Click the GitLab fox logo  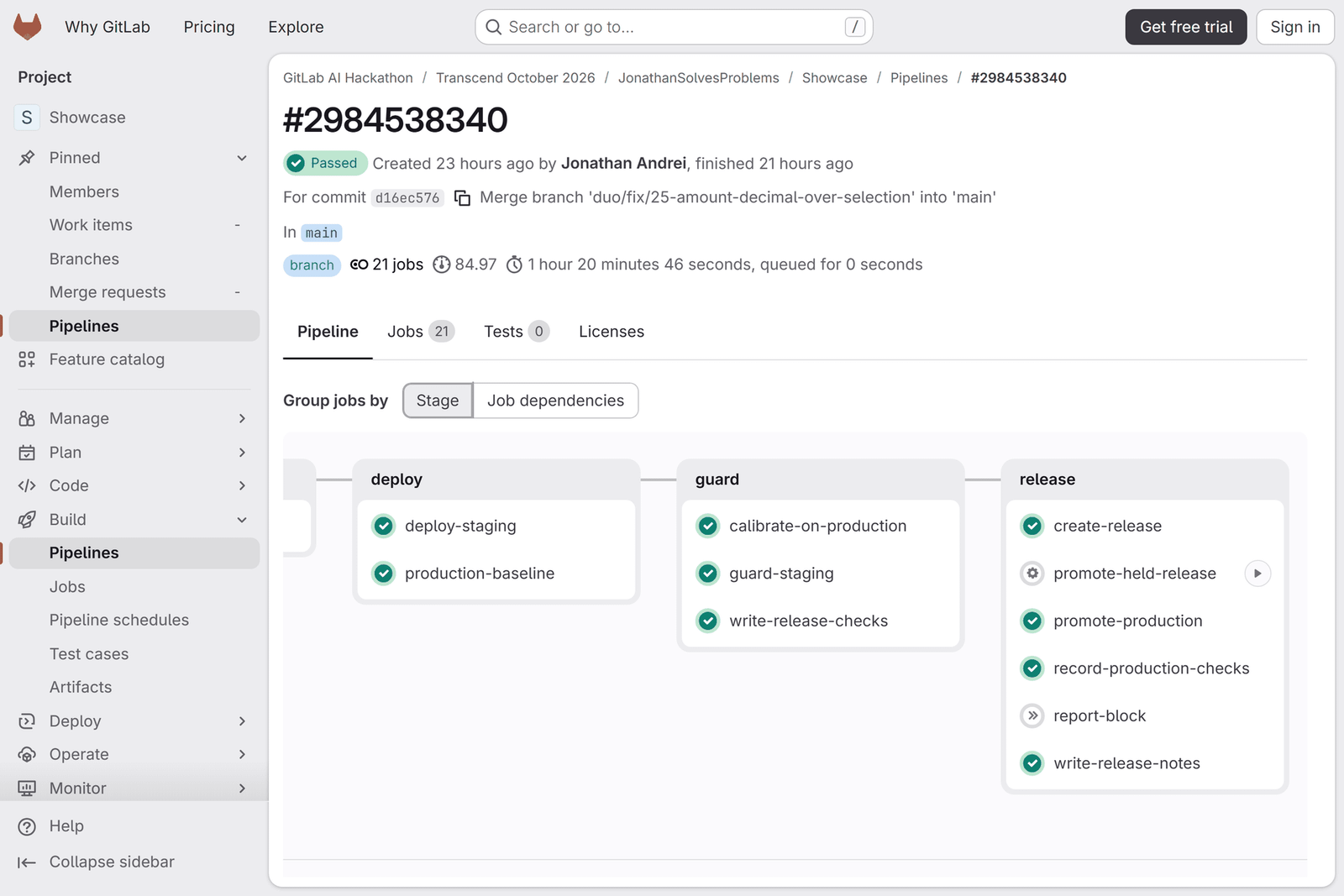[x=28, y=27]
